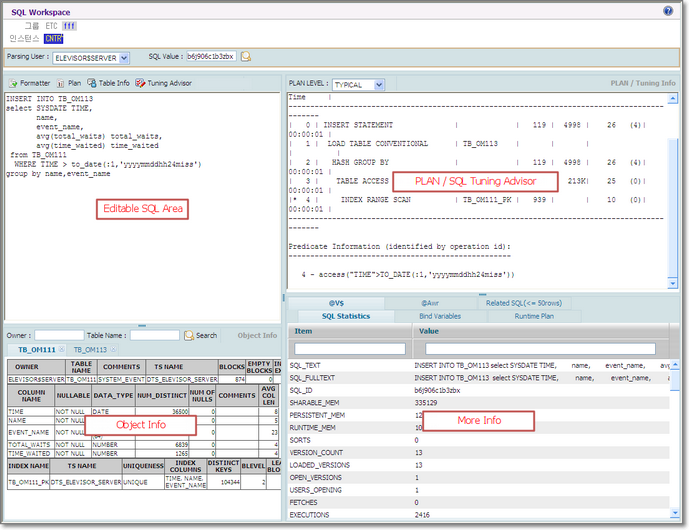Click the TIME column name cell

[31, 412]
